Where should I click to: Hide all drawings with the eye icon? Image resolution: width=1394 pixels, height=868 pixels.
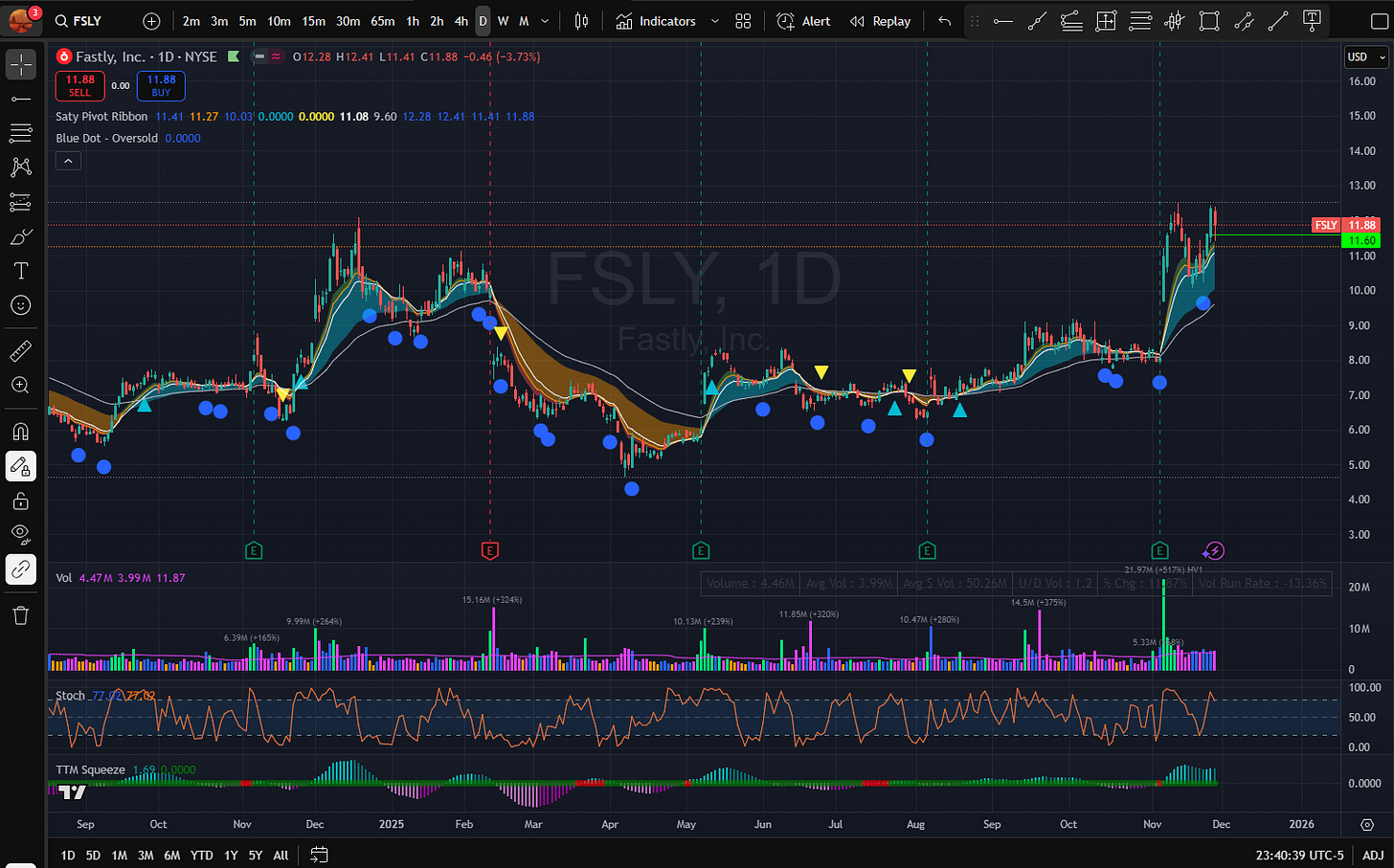[x=21, y=535]
